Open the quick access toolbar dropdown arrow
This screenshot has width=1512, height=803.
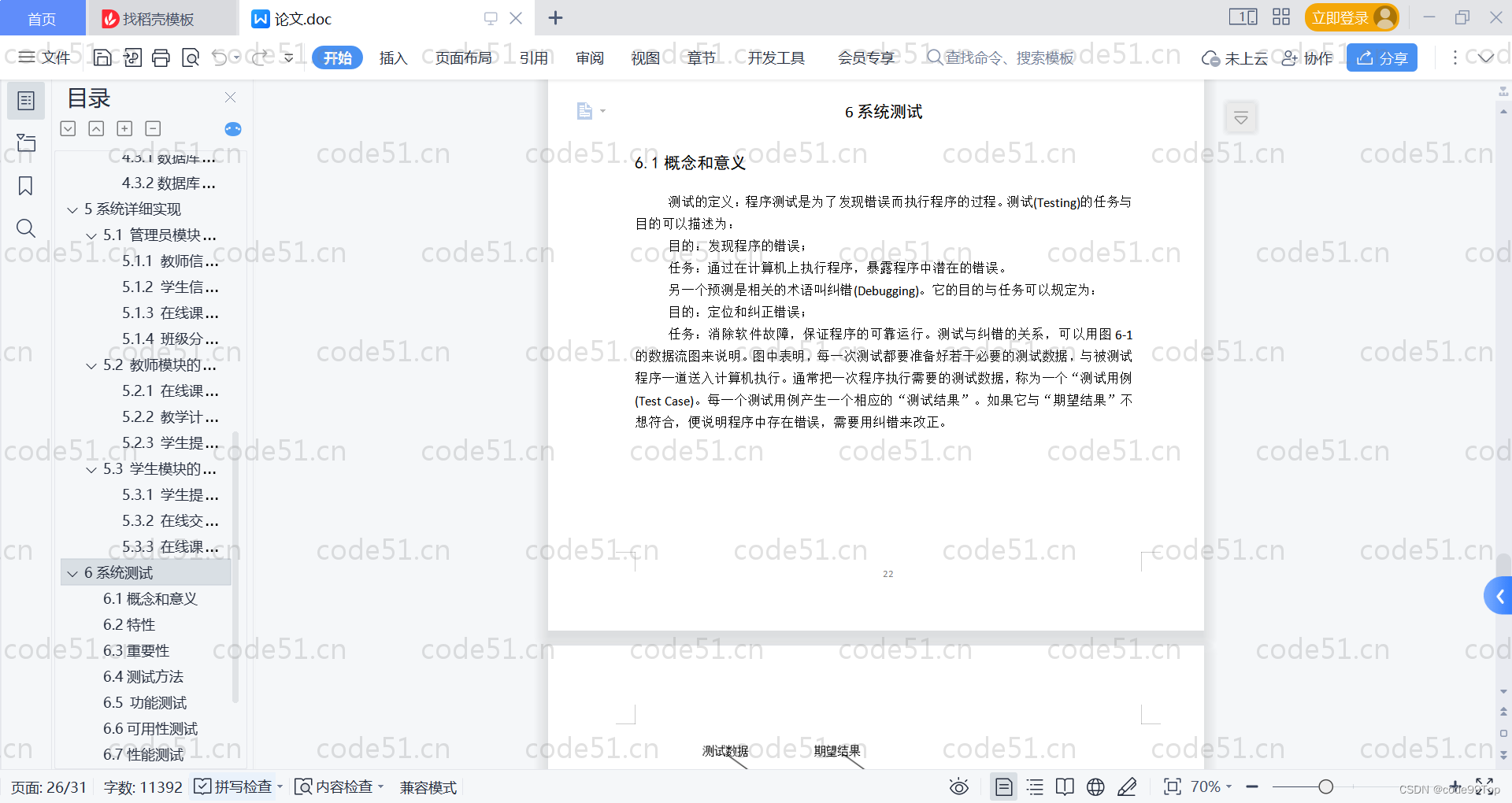(x=289, y=57)
